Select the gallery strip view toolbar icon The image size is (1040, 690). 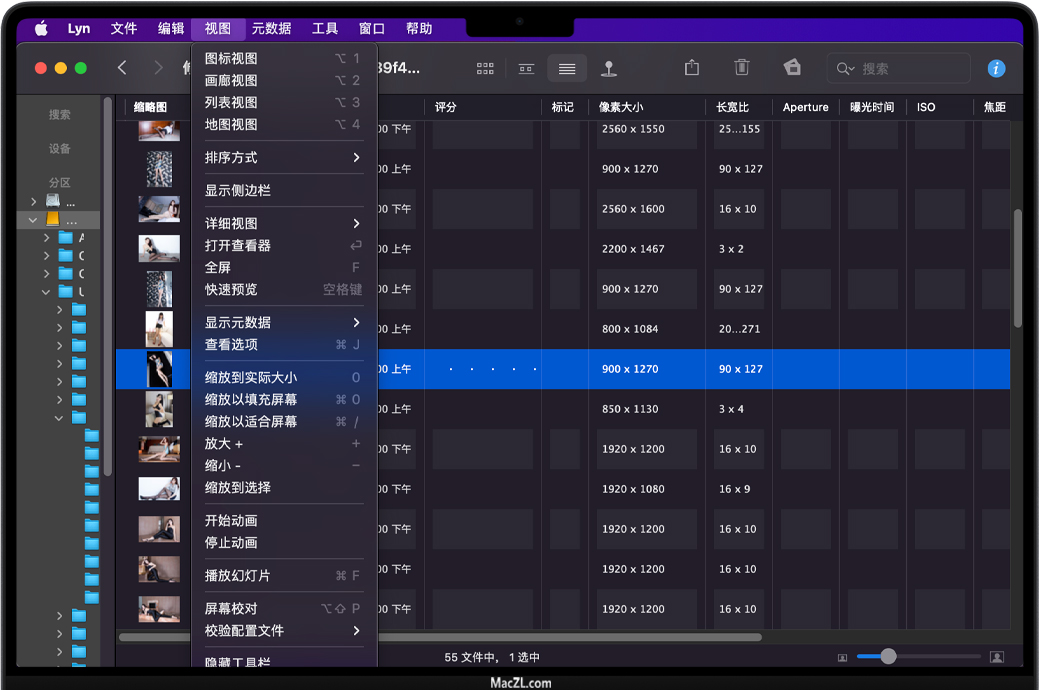click(526, 68)
